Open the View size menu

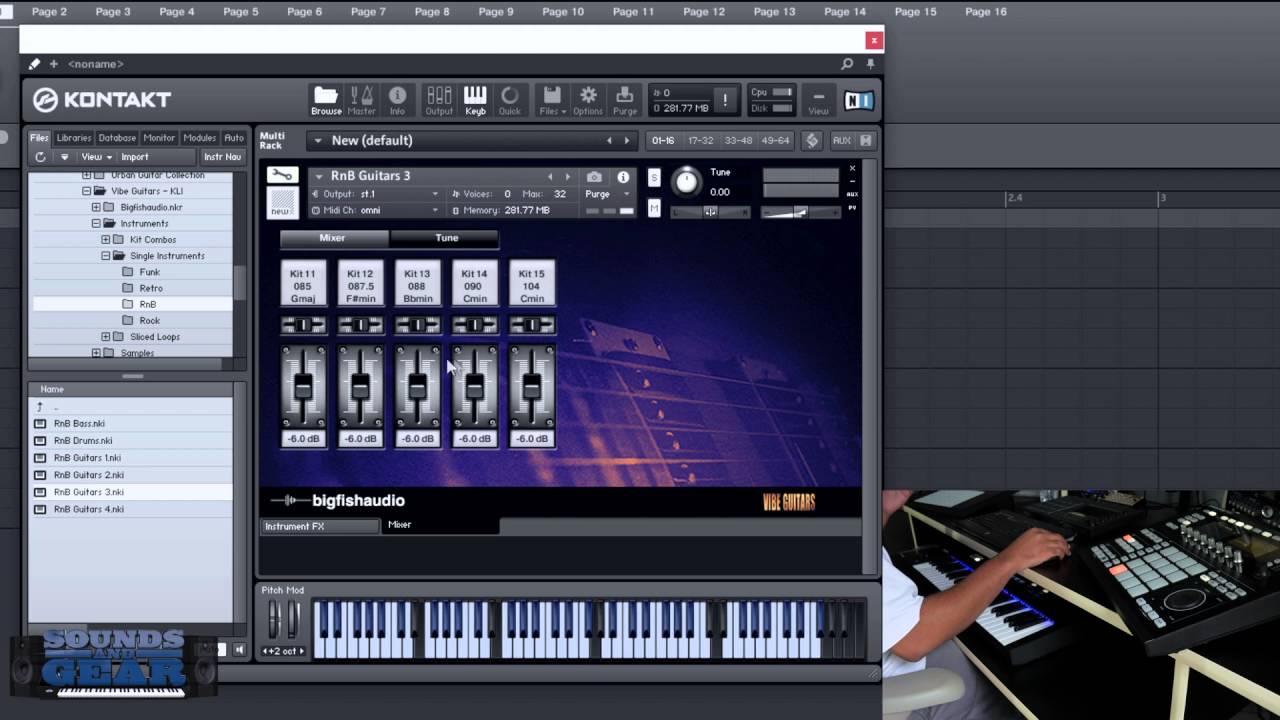[818, 100]
